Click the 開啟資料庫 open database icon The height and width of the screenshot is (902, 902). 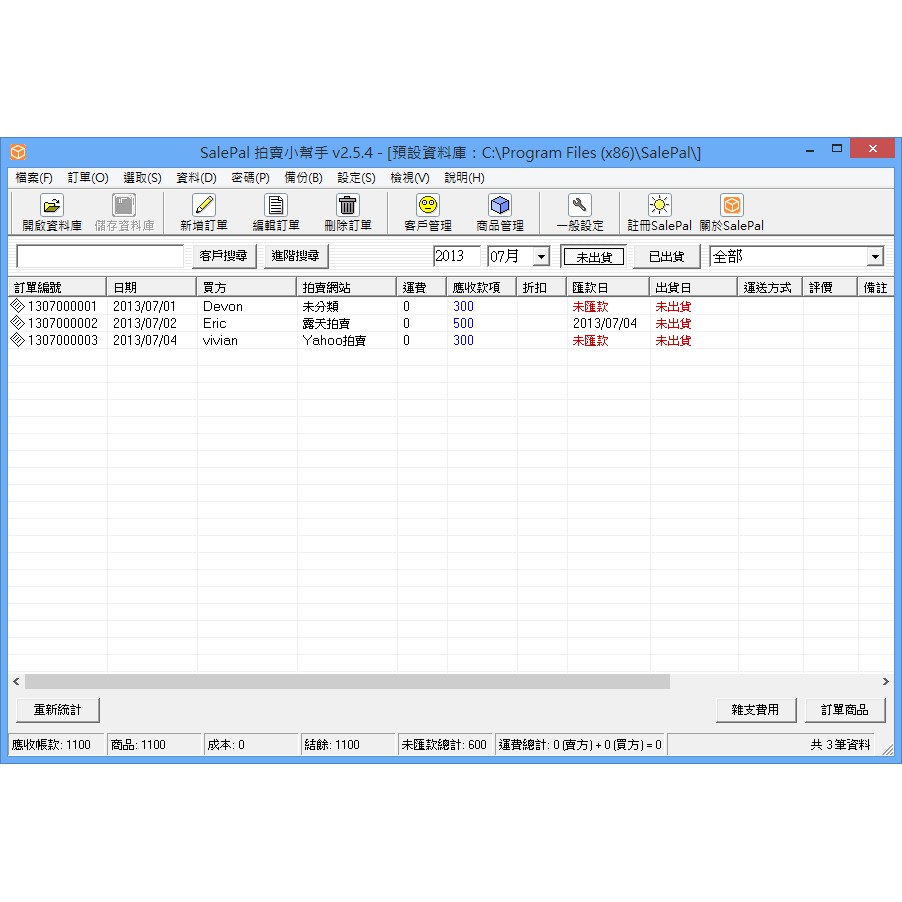pos(52,206)
